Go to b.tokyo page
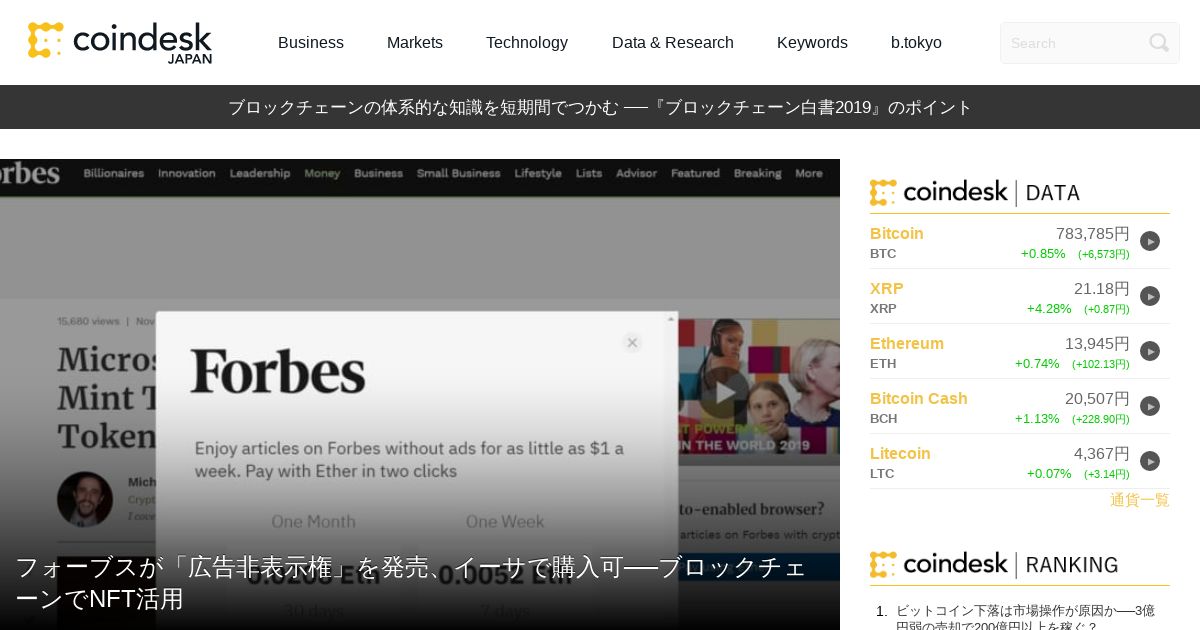Image resolution: width=1200 pixels, height=630 pixels. pyautogui.click(x=916, y=43)
